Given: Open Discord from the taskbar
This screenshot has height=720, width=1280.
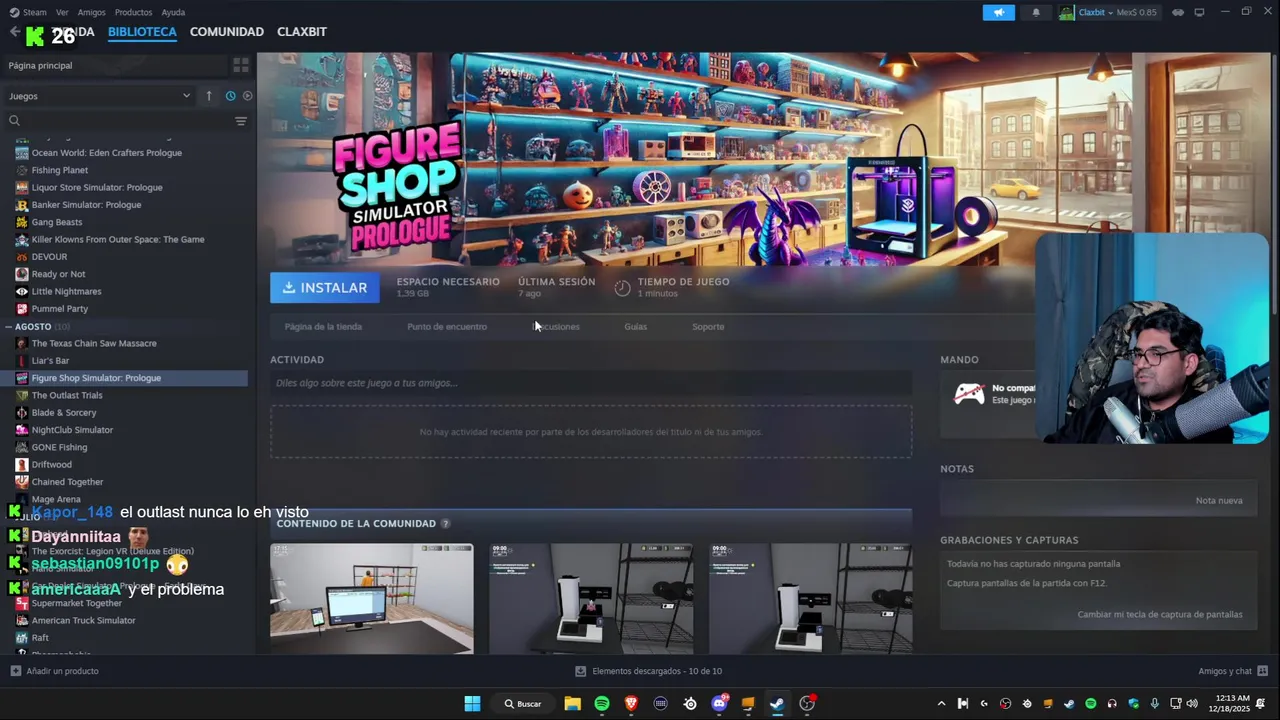Looking at the screenshot, I should (719, 704).
